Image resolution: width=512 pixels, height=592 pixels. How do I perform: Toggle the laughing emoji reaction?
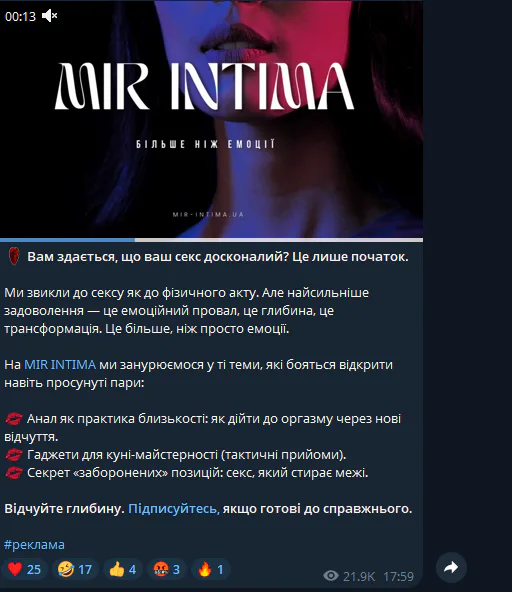click(x=75, y=569)
